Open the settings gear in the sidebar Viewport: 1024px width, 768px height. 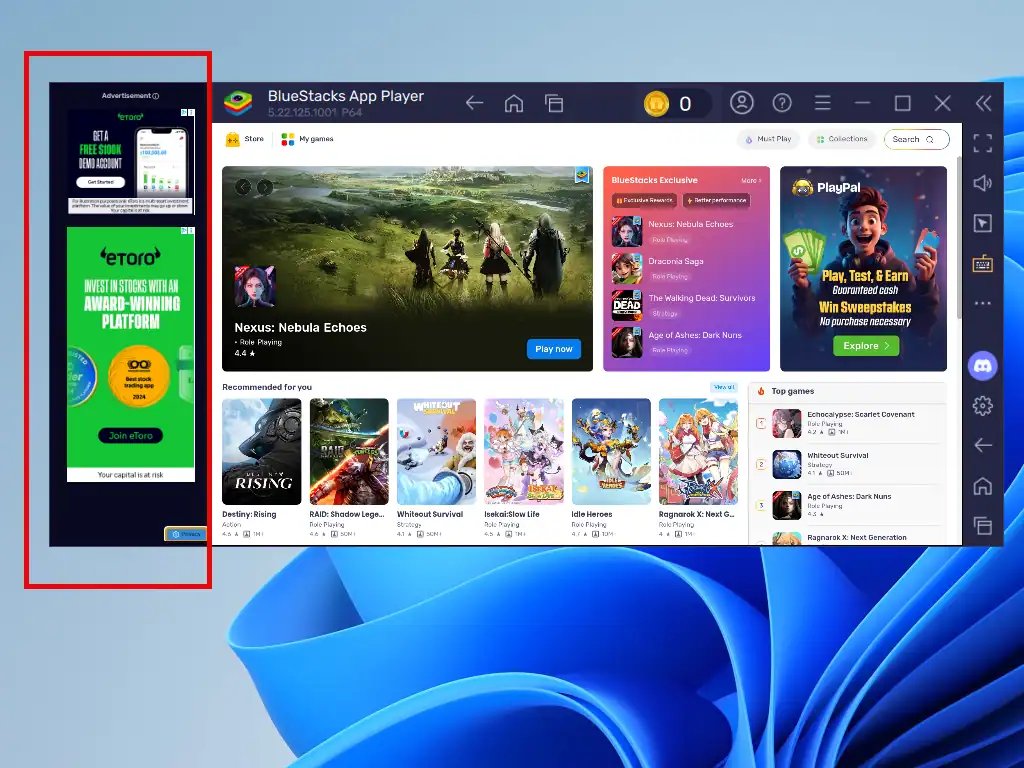point(982,405)
